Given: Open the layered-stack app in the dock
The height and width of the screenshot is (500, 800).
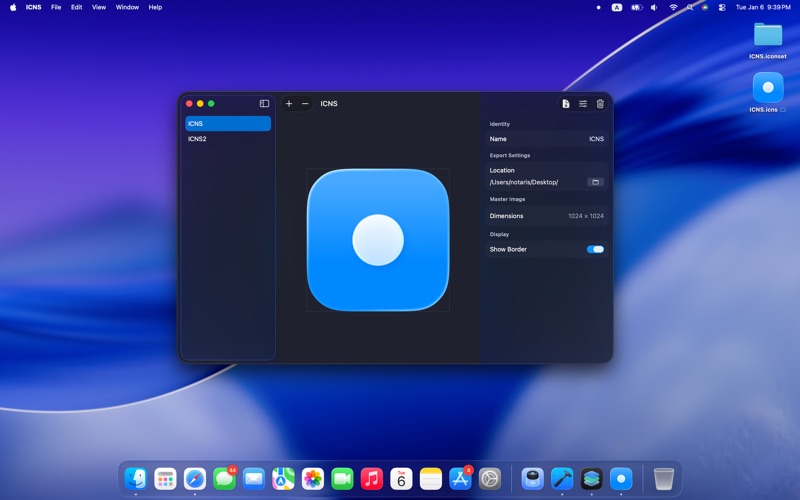Looking at the screenshot, I should [x=591, y=479].
